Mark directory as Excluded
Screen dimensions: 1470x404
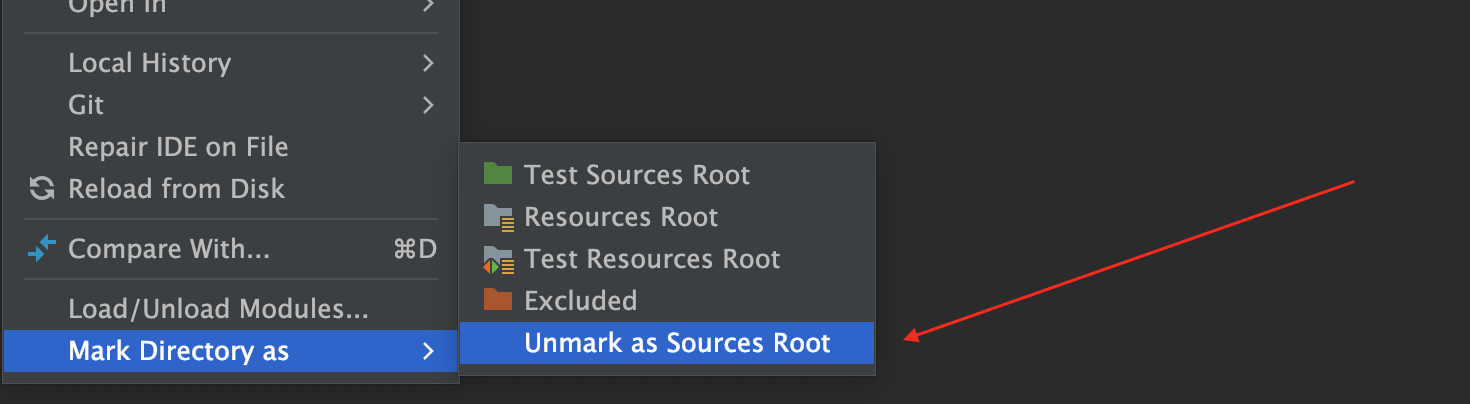580,300
